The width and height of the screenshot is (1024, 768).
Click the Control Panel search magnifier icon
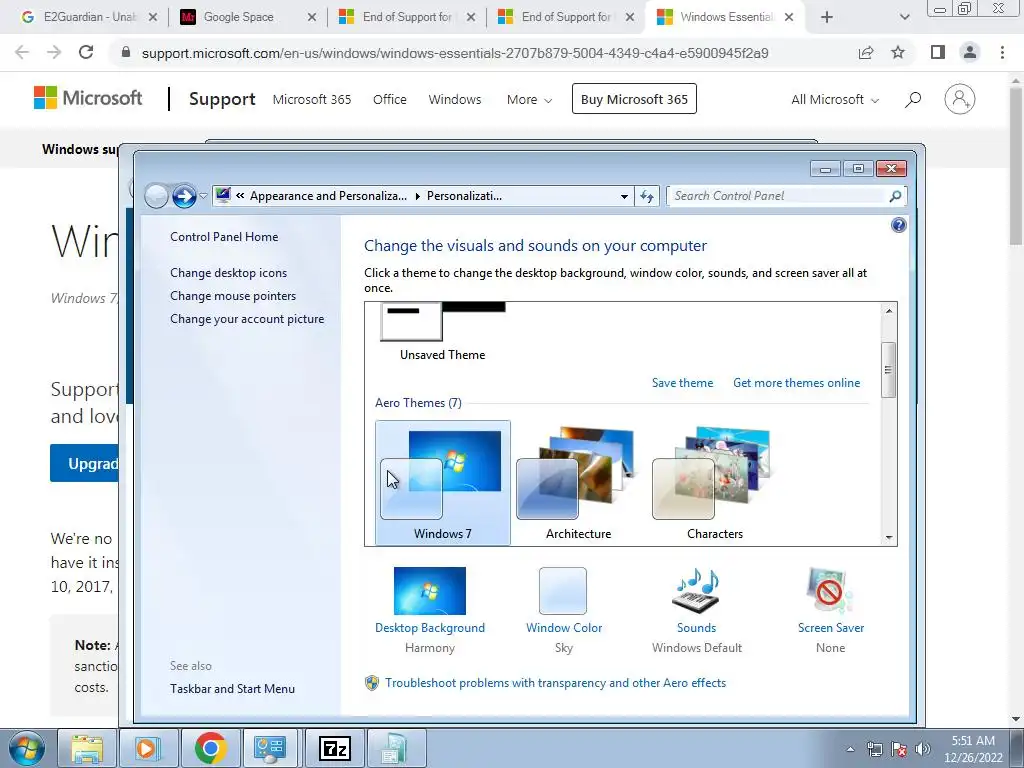point(895,196)
